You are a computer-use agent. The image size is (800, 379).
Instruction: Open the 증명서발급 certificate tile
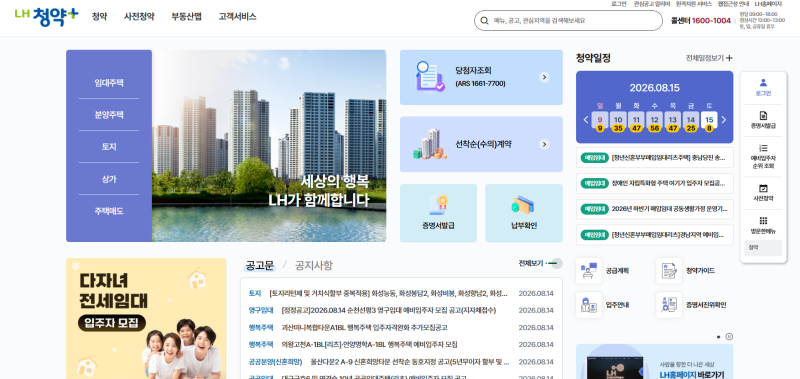438,213
